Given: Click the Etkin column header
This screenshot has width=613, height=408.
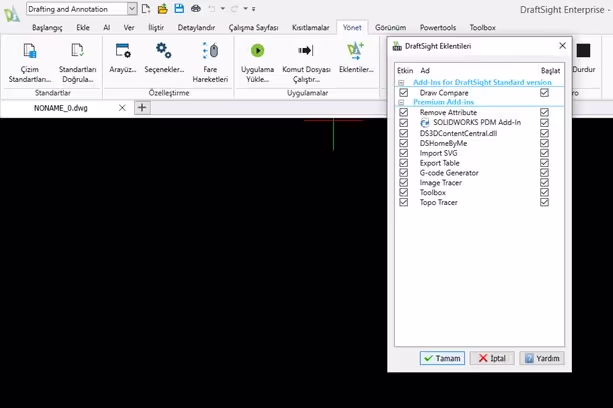Looking at the screenshot, I should click(405, 71).
